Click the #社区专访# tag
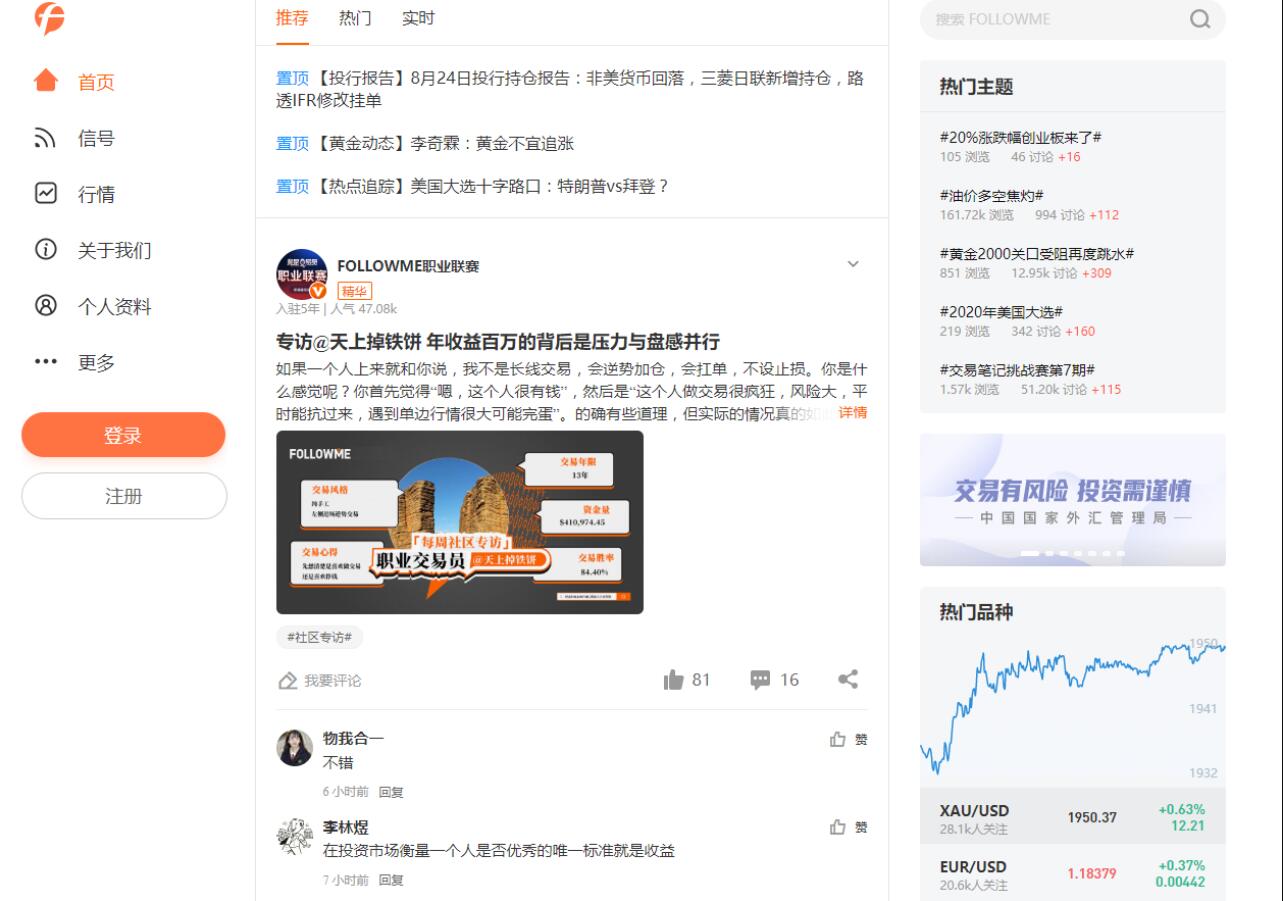 coord(320,637)
